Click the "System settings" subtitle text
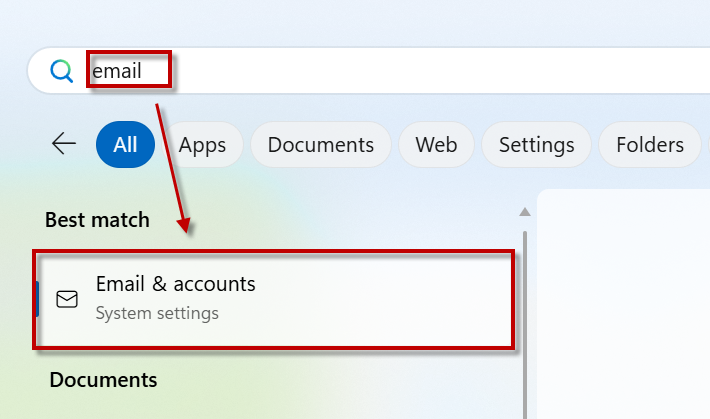The image size is (710, 419). coord(157,313)
